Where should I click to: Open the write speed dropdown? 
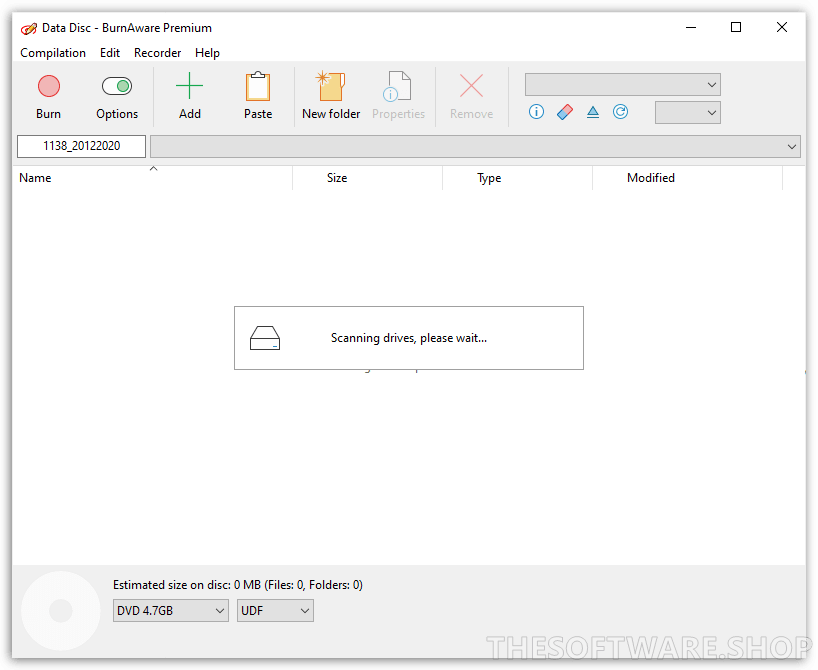[x=687, y=113]
